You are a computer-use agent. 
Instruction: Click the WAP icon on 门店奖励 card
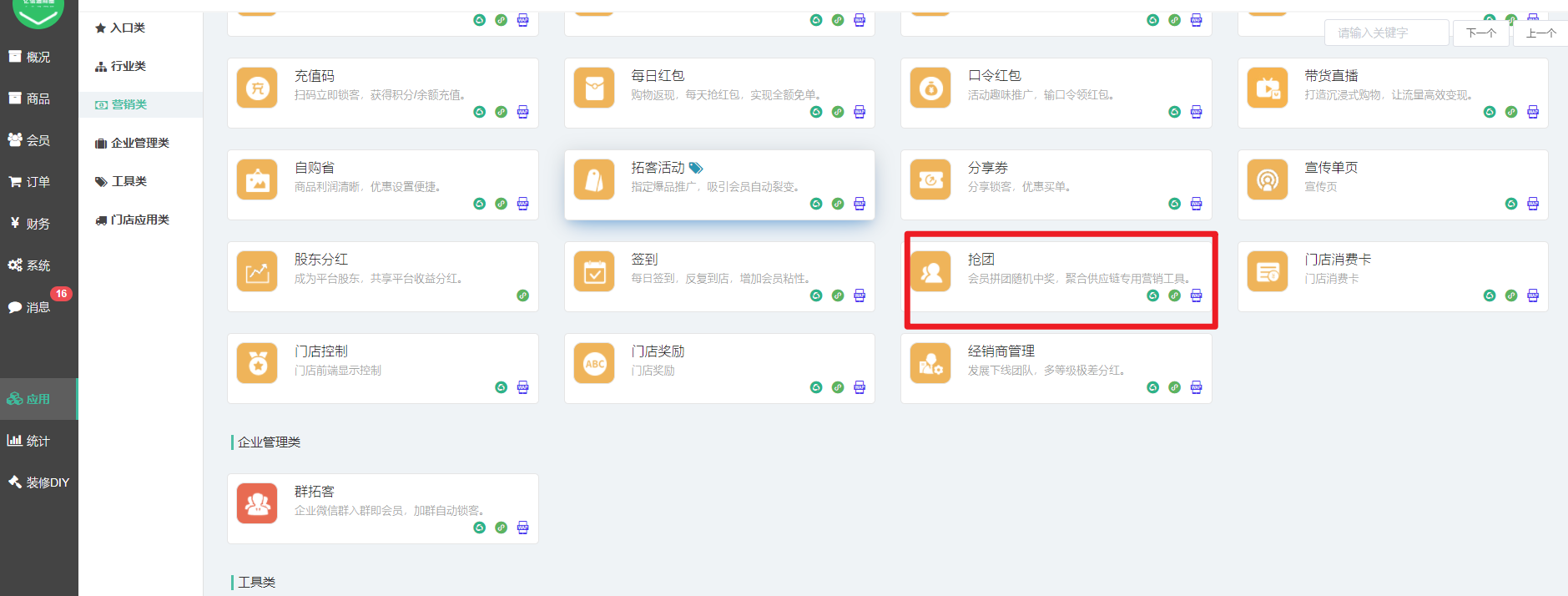pos(860,387)
